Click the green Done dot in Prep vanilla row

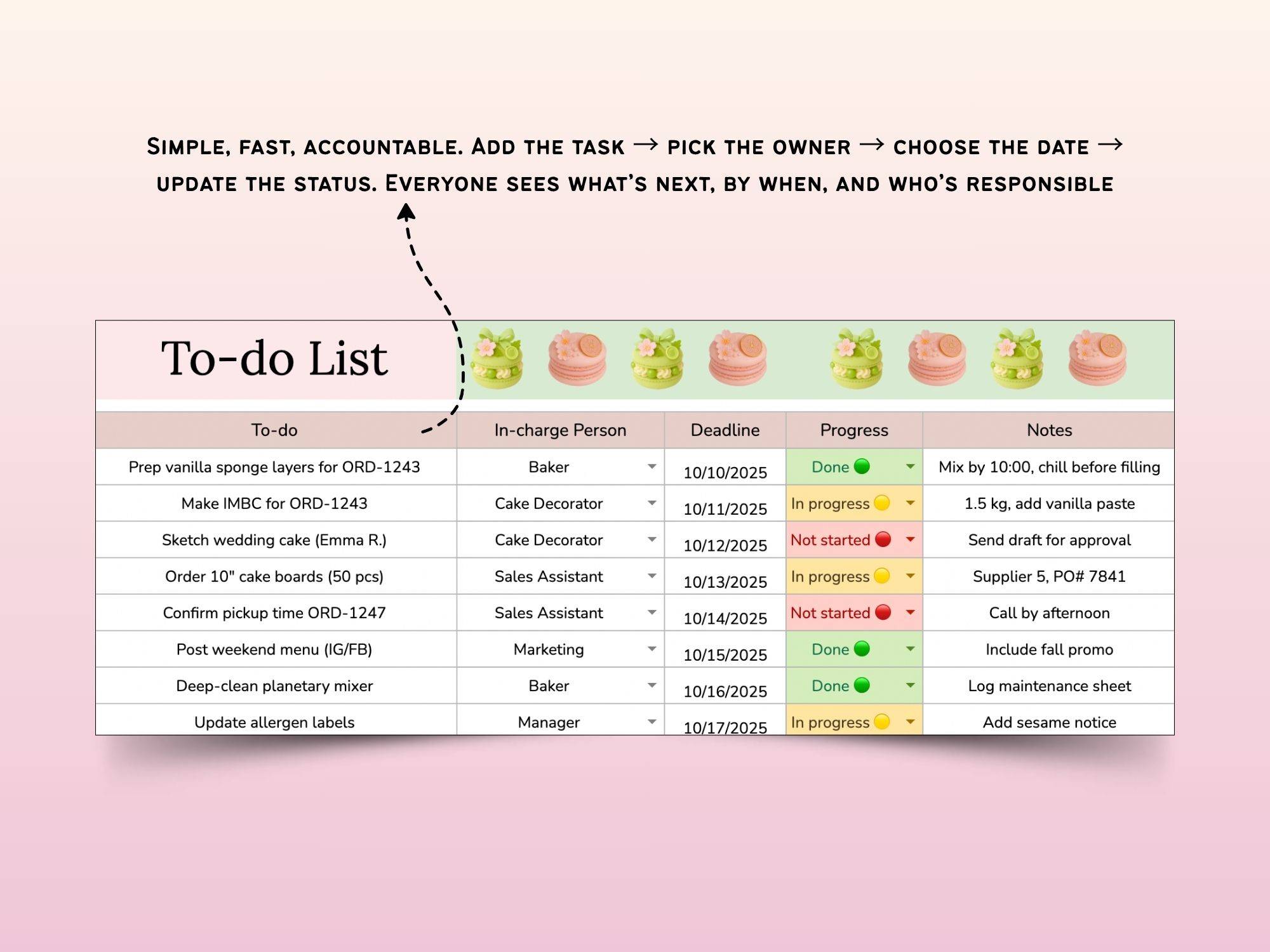point(862,466)
